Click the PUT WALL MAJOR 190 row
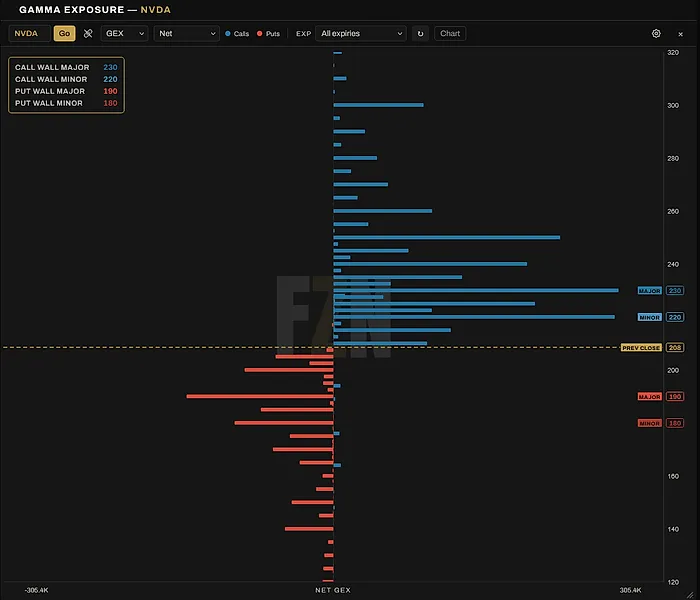 coord(66,91)
